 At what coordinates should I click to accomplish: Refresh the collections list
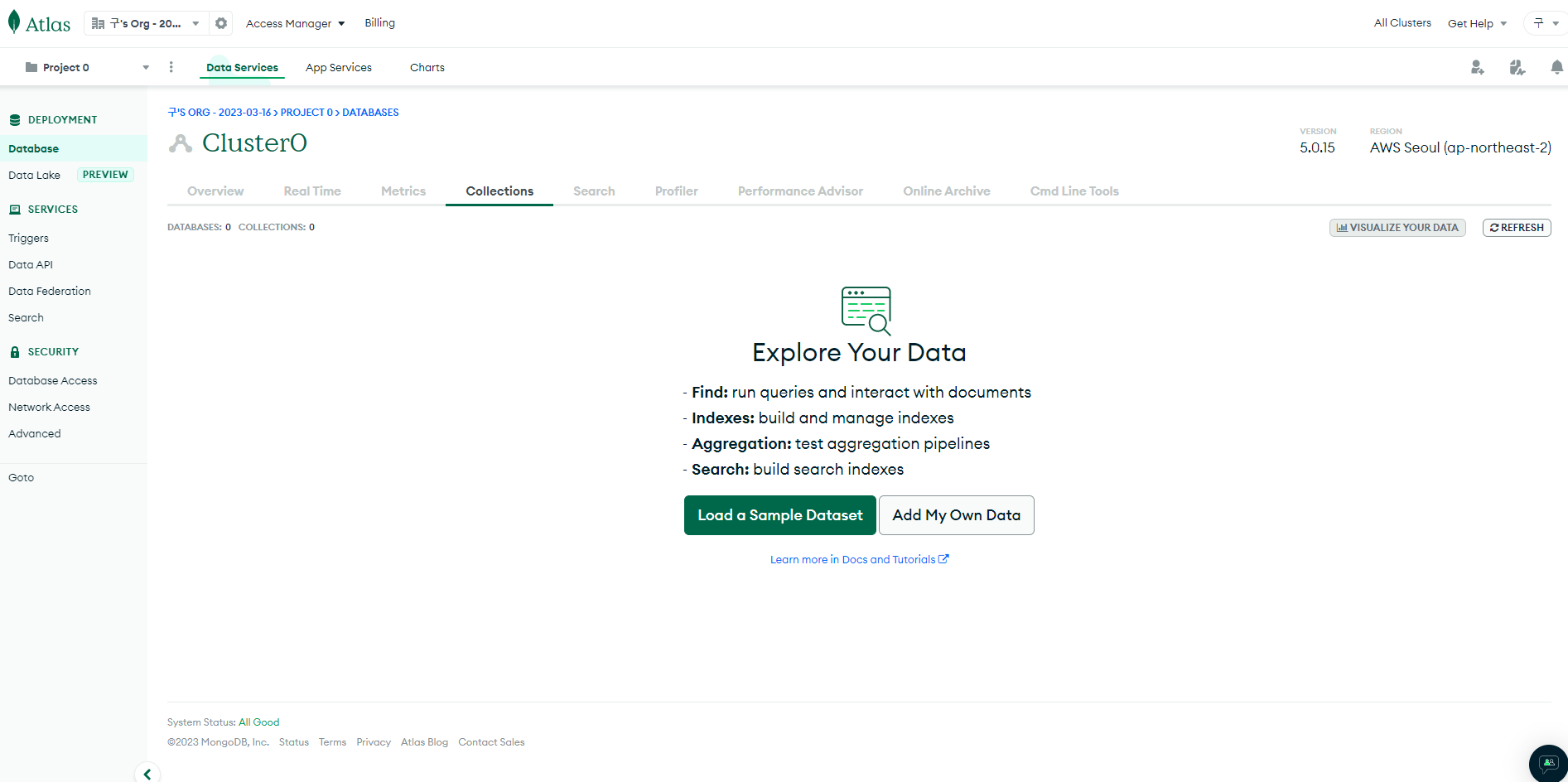pos(1517,228)
